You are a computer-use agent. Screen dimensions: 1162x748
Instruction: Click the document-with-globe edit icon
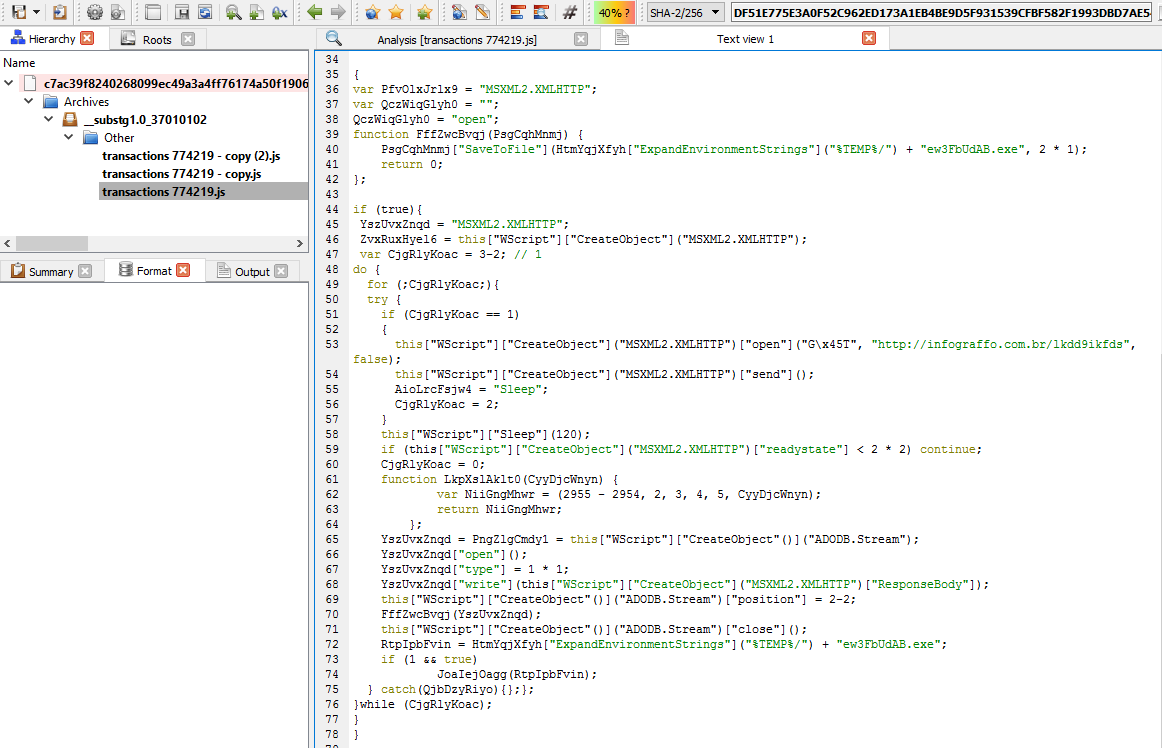tap(459, 12)
